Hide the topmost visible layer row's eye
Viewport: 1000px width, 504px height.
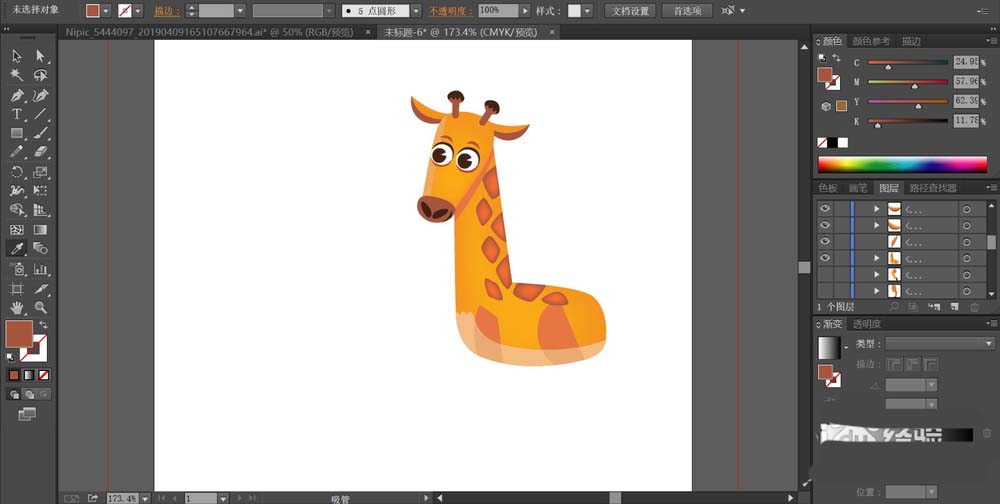825,209
